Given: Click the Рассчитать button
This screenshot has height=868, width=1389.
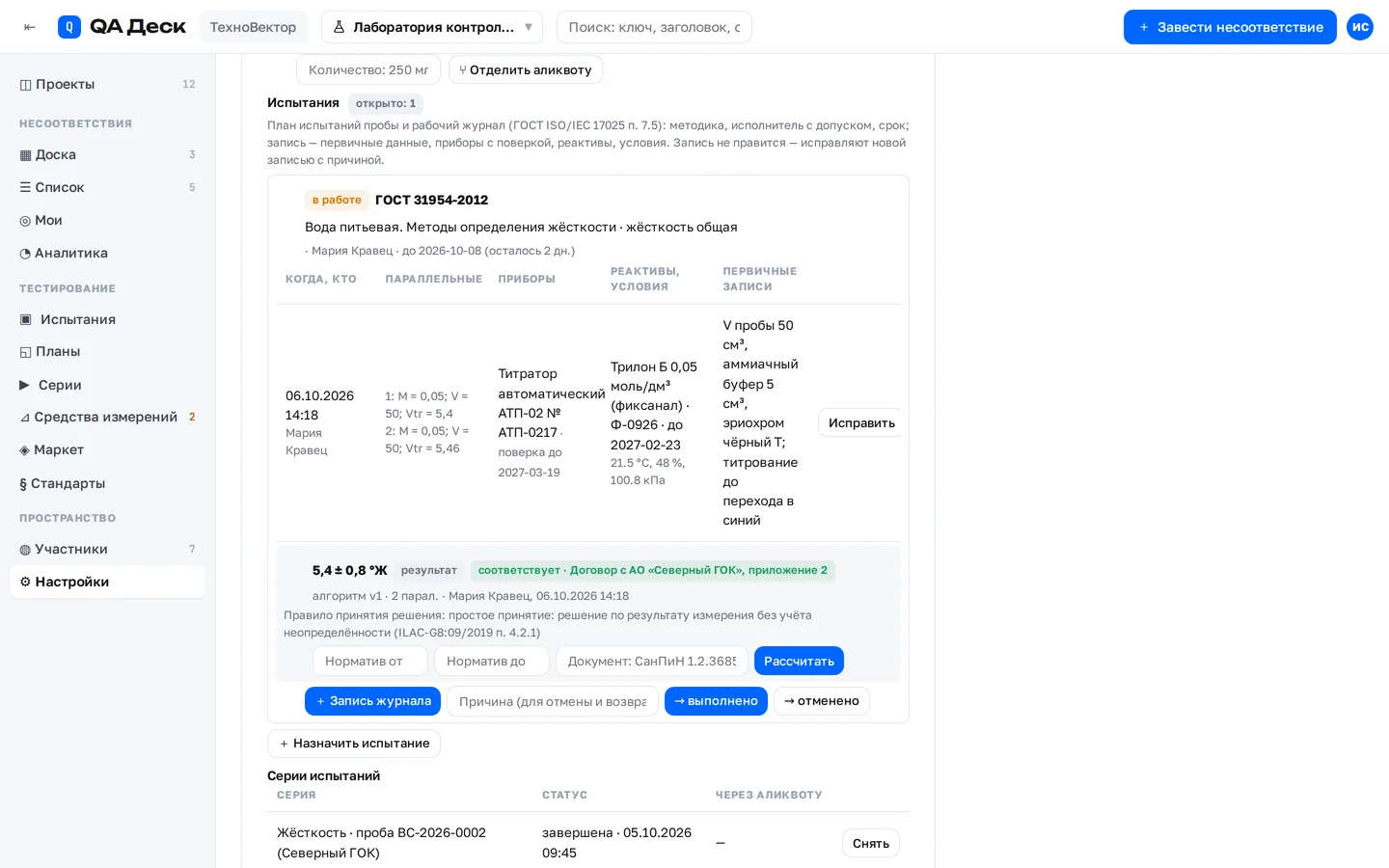Looking at the screenshot, I should [799, 661].
